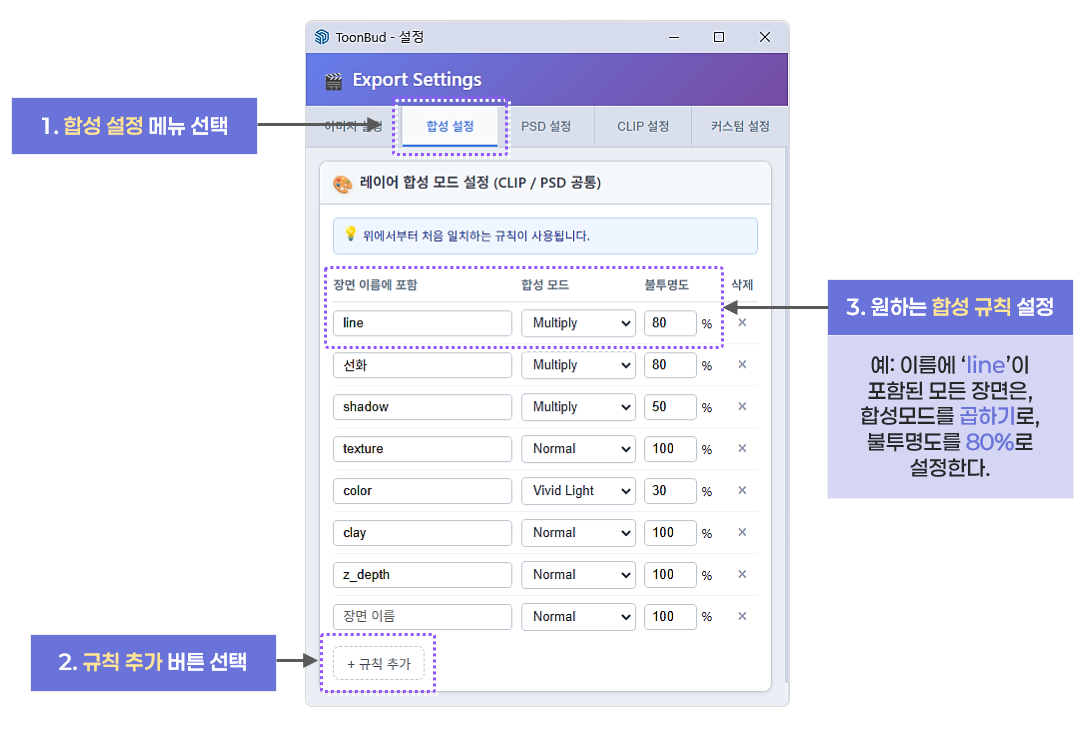Open blend mode dropdown for 선화 rule
The width and height of the screenshot is (1087, 739).
coord(579,365)
